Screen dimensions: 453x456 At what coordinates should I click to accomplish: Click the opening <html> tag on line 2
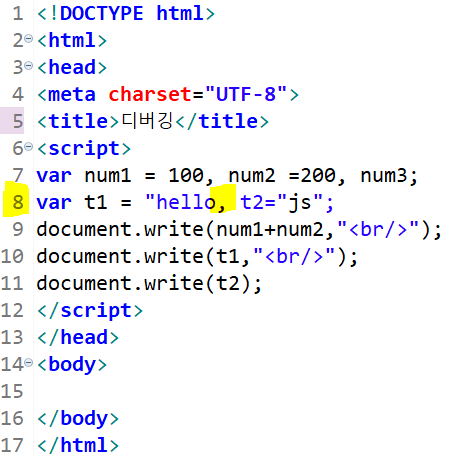click(72, 41)
